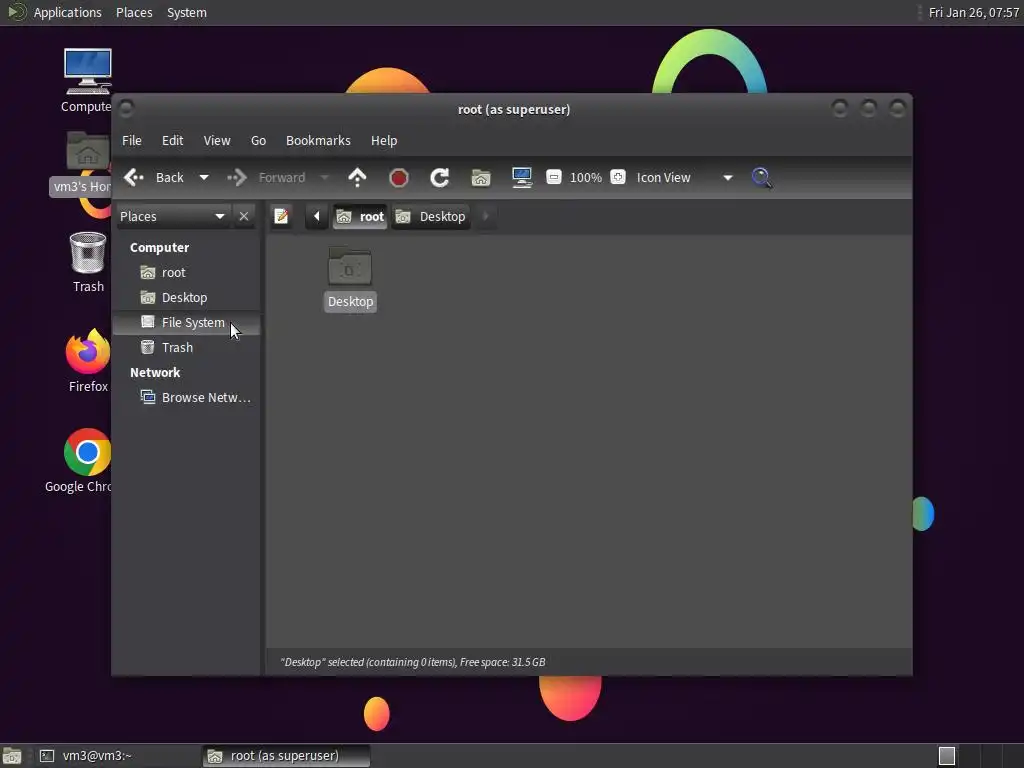Open File System in the sidebar
1024x768 pixels.
[186, 323]
